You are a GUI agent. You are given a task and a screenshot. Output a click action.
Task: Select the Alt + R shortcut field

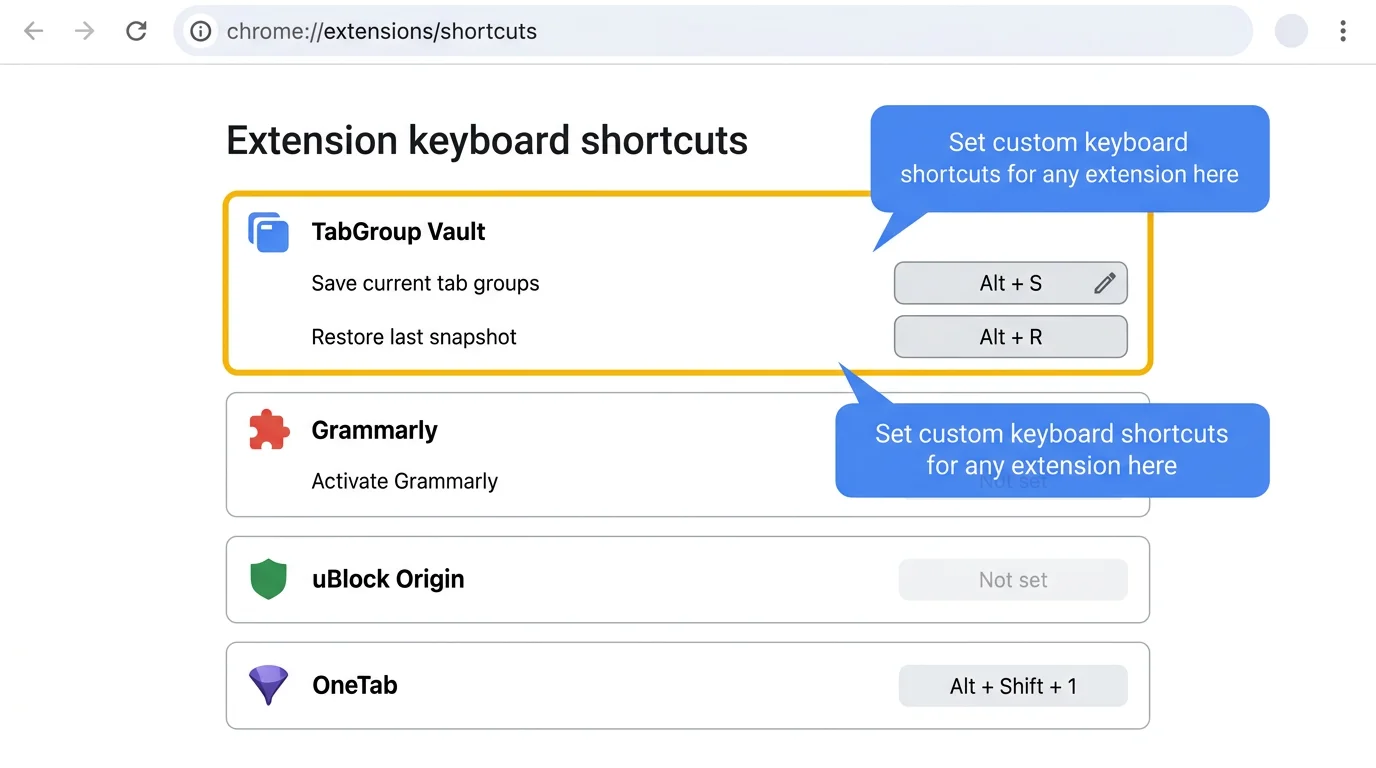coord(1010,337)
